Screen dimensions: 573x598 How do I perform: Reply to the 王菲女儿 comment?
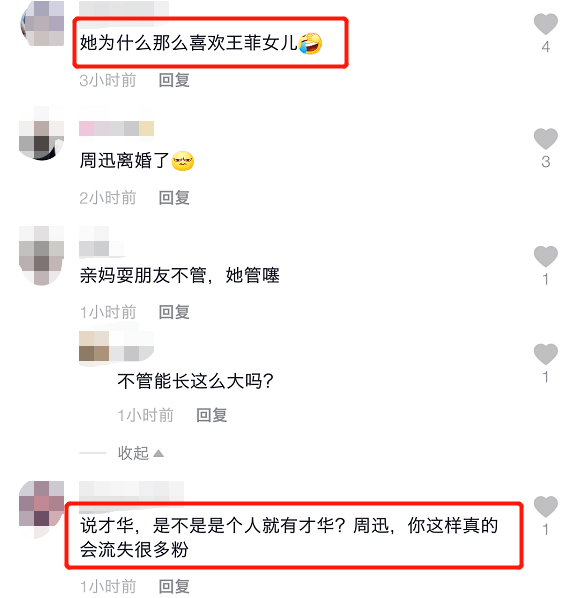tap(174, 80)
